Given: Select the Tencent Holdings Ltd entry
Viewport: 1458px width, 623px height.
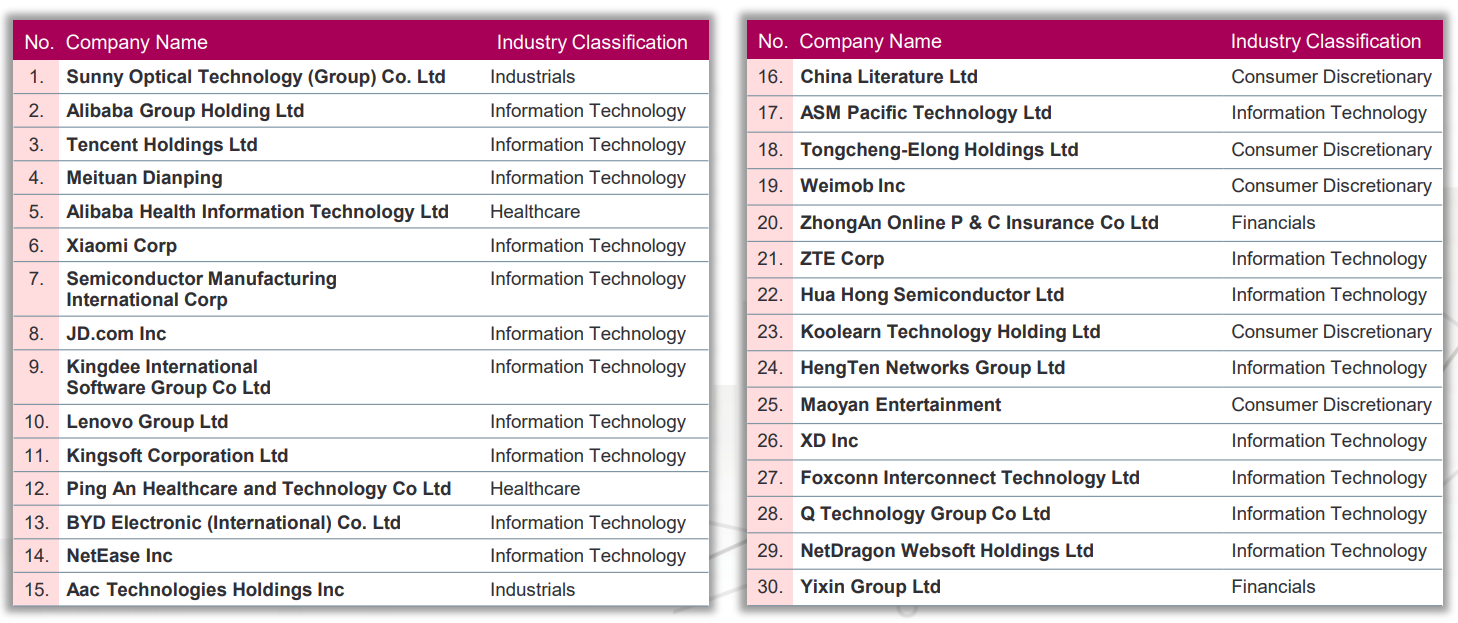Looking at the screenshot, I should coord(162,145).
